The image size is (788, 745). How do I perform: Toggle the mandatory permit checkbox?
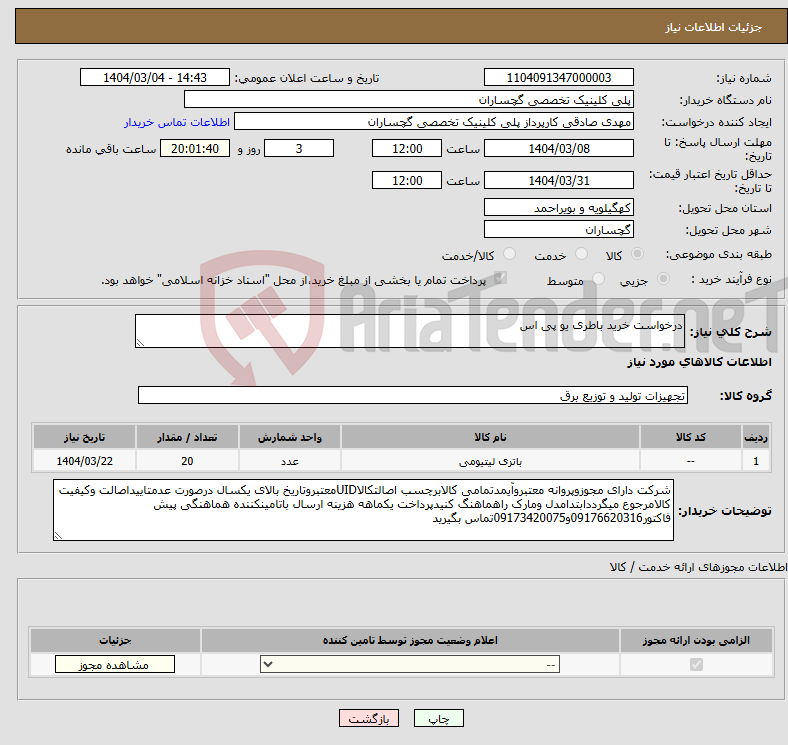click(696, 665)
